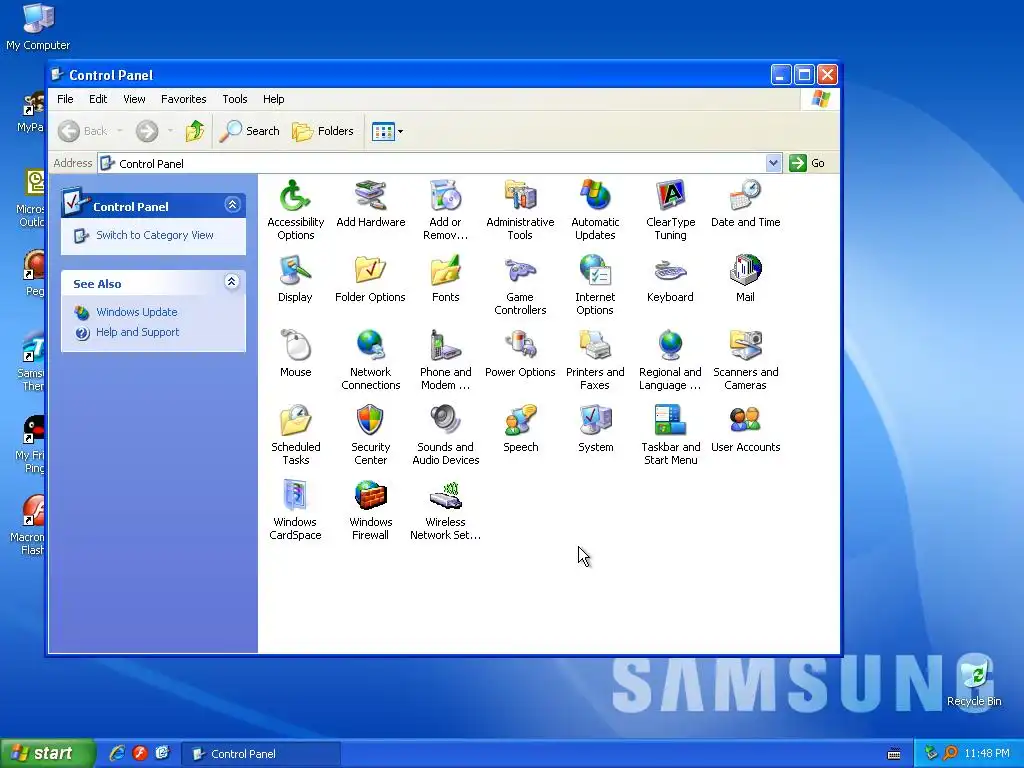Viewport: 1024px width, 768px height.
Task: Open the Speech settings icon
Action: [520, 421]
